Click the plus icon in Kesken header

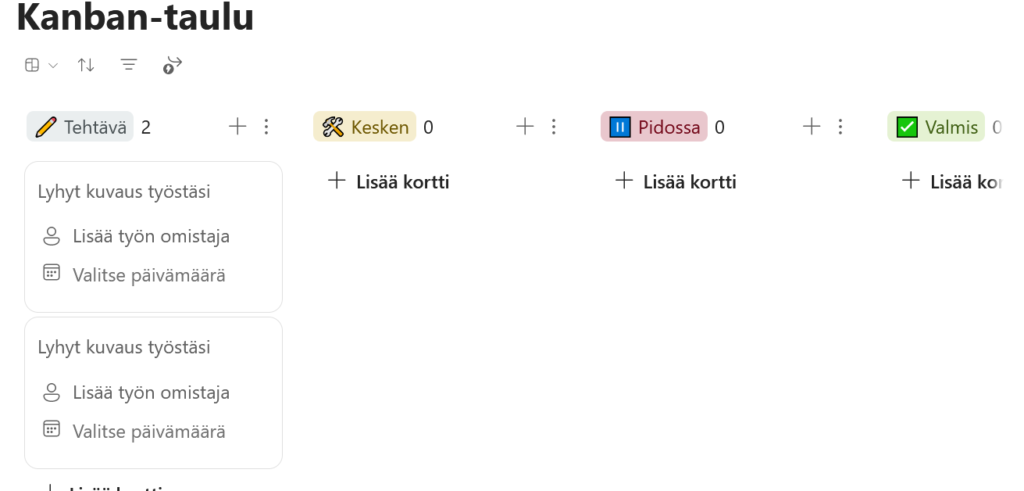tap(524, 127)
